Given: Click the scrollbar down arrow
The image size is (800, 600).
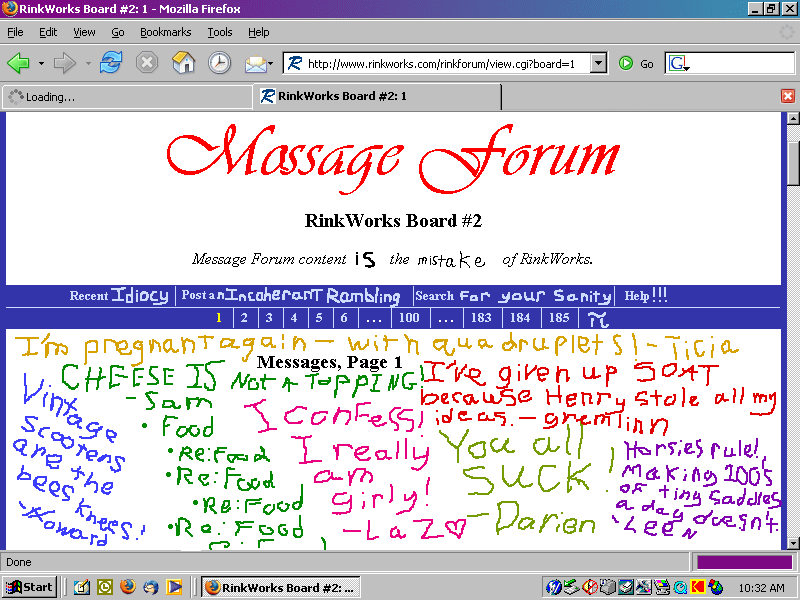Looking at the screenshot, I should point(793,543).
